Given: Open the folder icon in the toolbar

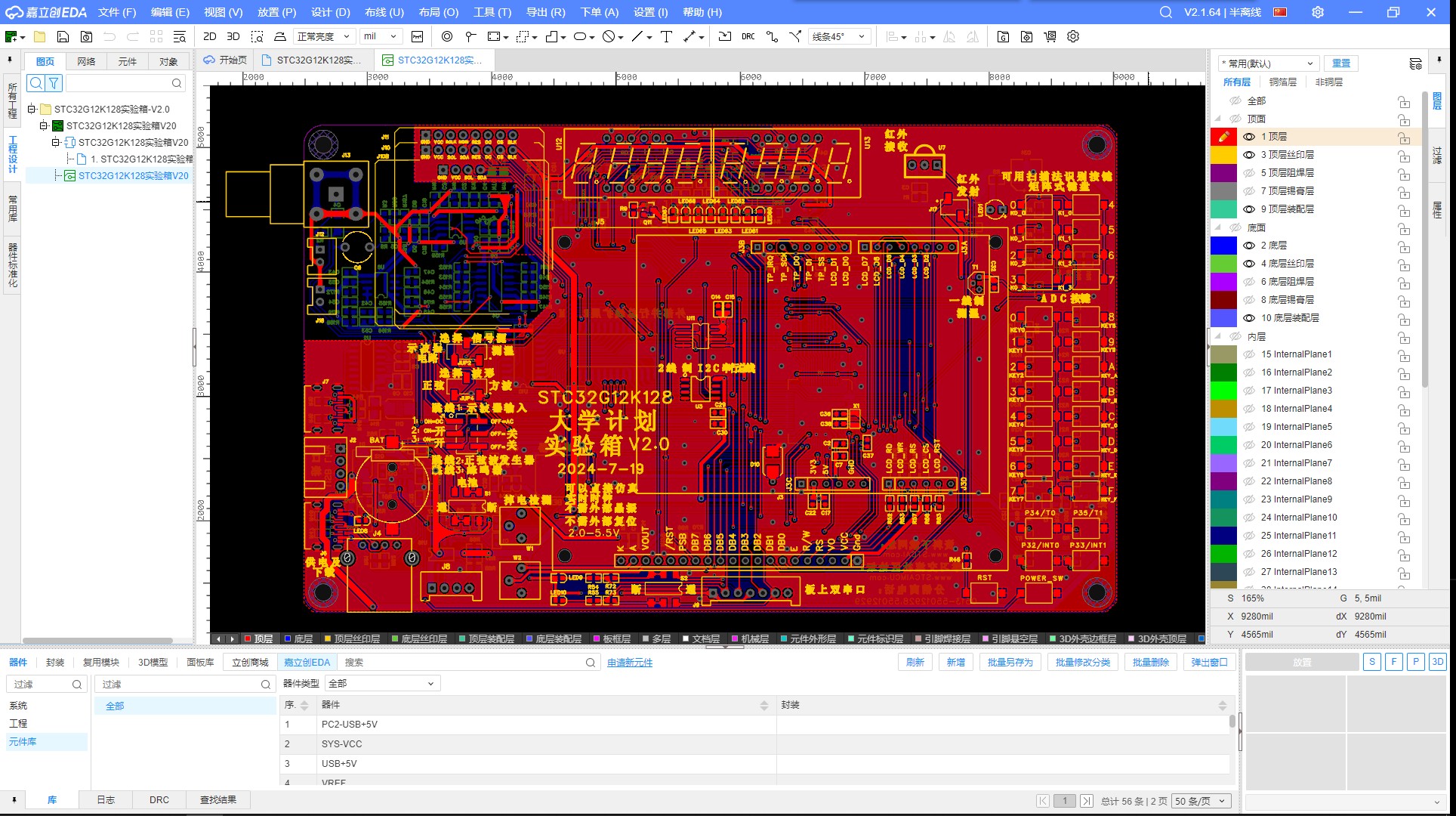Looking at the screenshot, I should (40, 36).
